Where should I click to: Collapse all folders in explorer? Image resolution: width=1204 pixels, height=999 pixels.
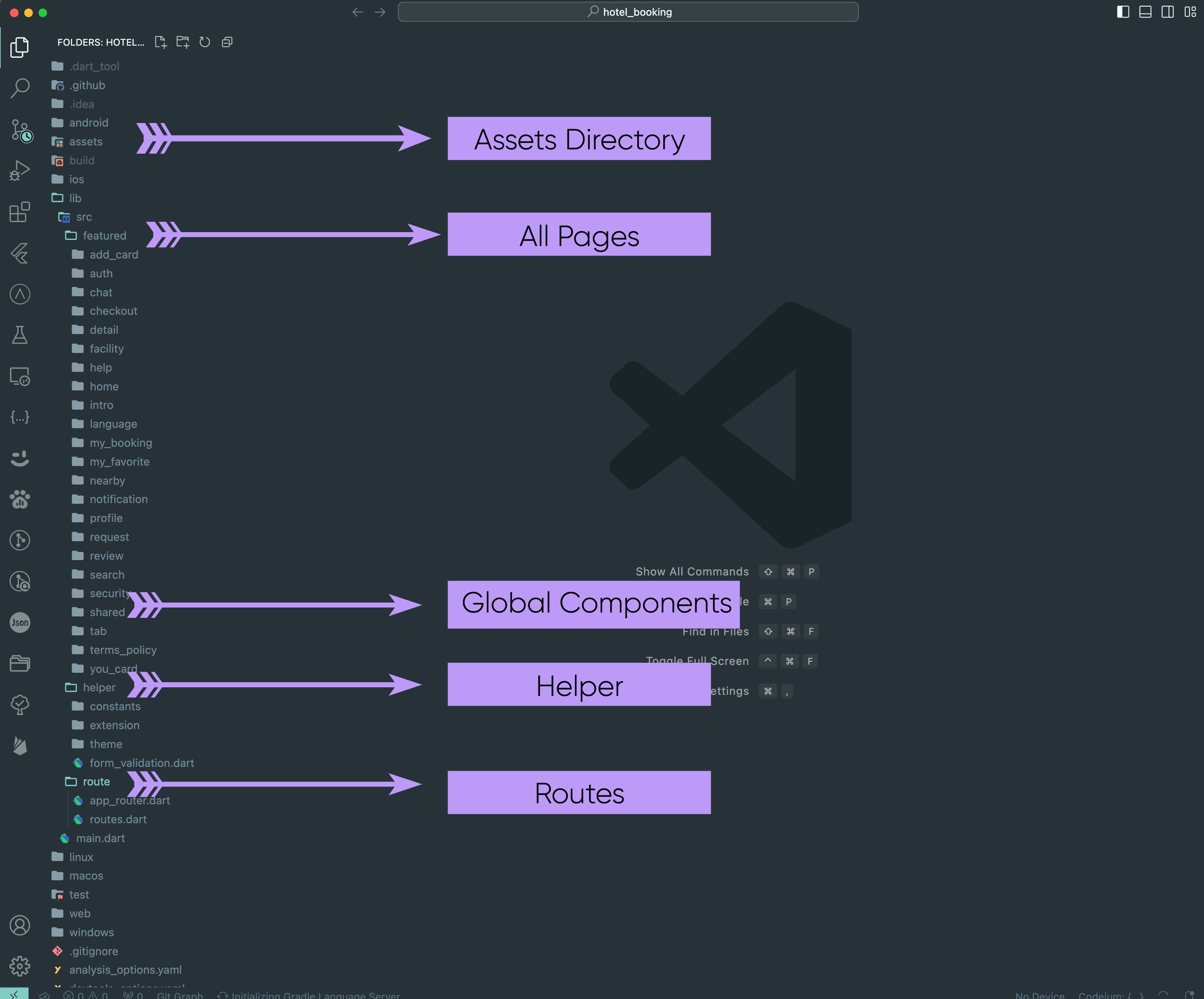[227, 42]
